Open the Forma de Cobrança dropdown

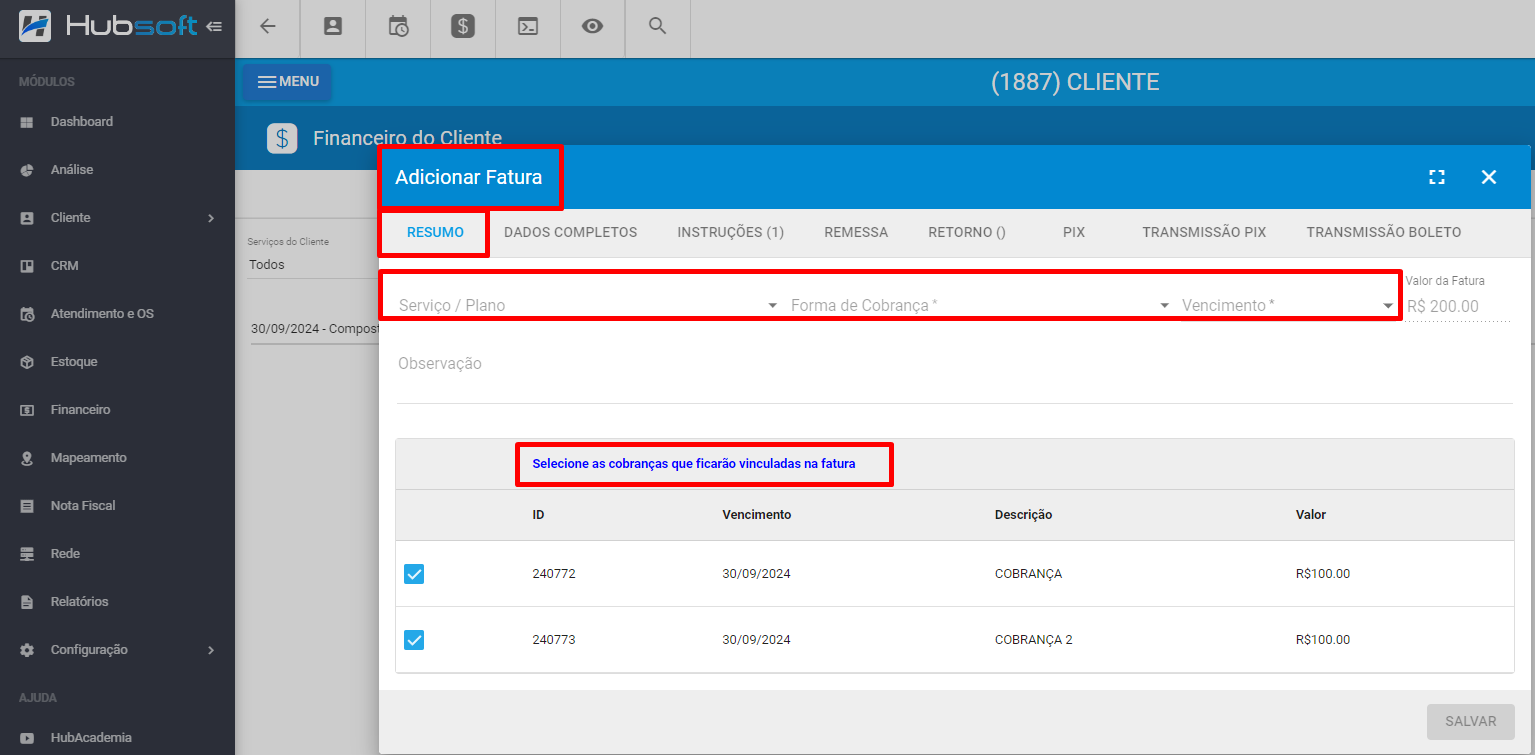(x=979, y=305)
